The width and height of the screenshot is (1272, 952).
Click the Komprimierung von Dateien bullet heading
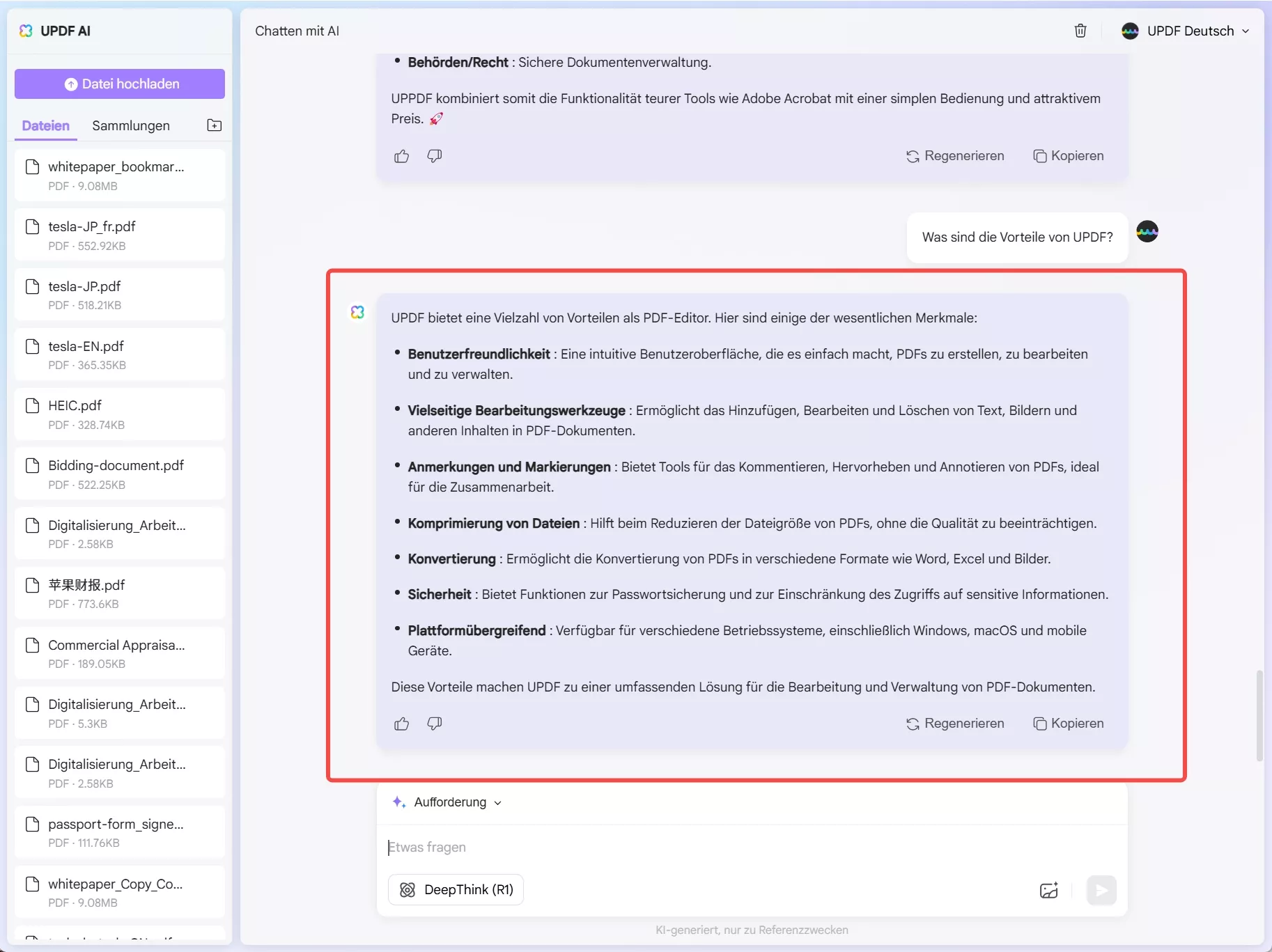coord(494,523)
